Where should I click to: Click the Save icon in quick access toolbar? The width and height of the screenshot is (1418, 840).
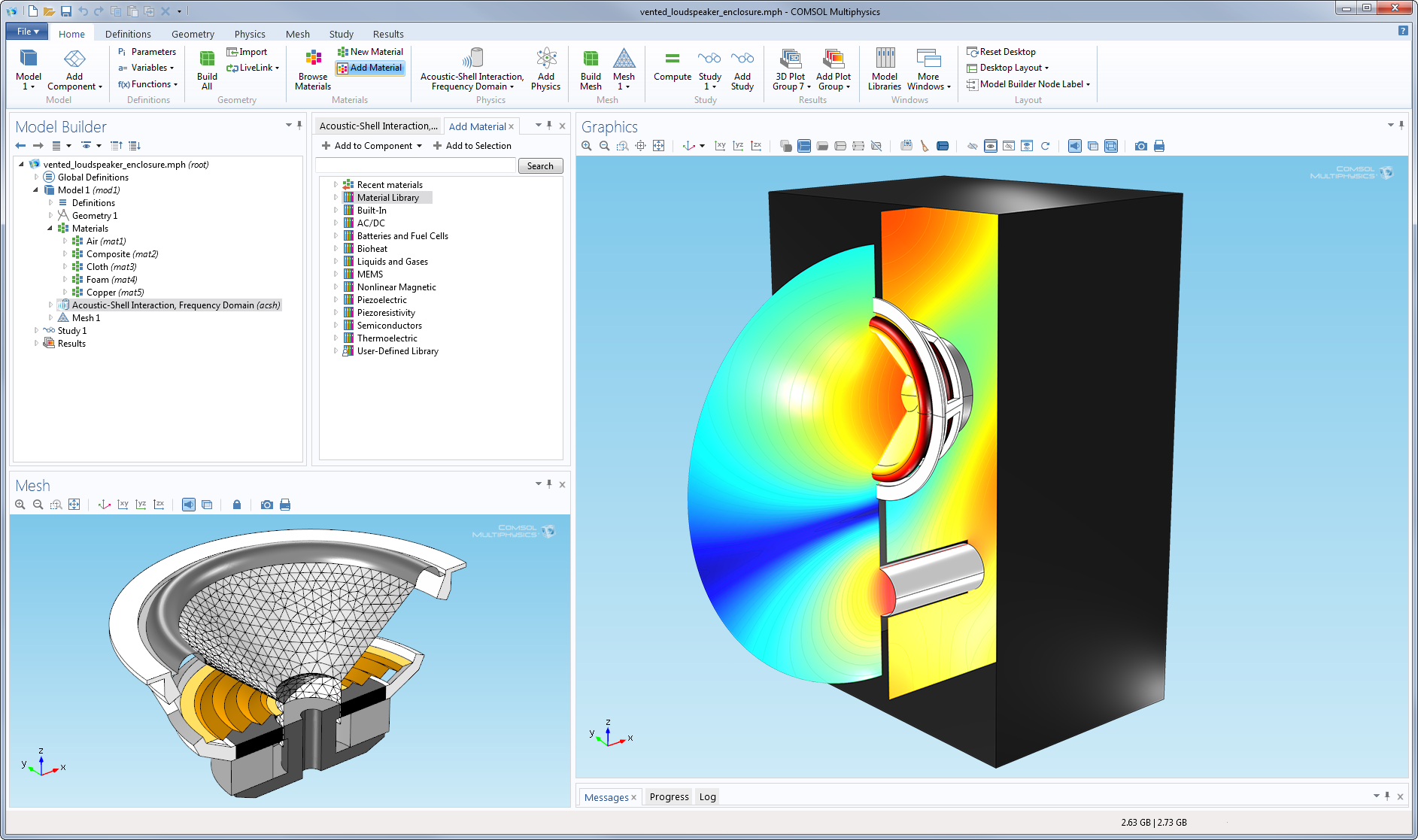(66, 11)
